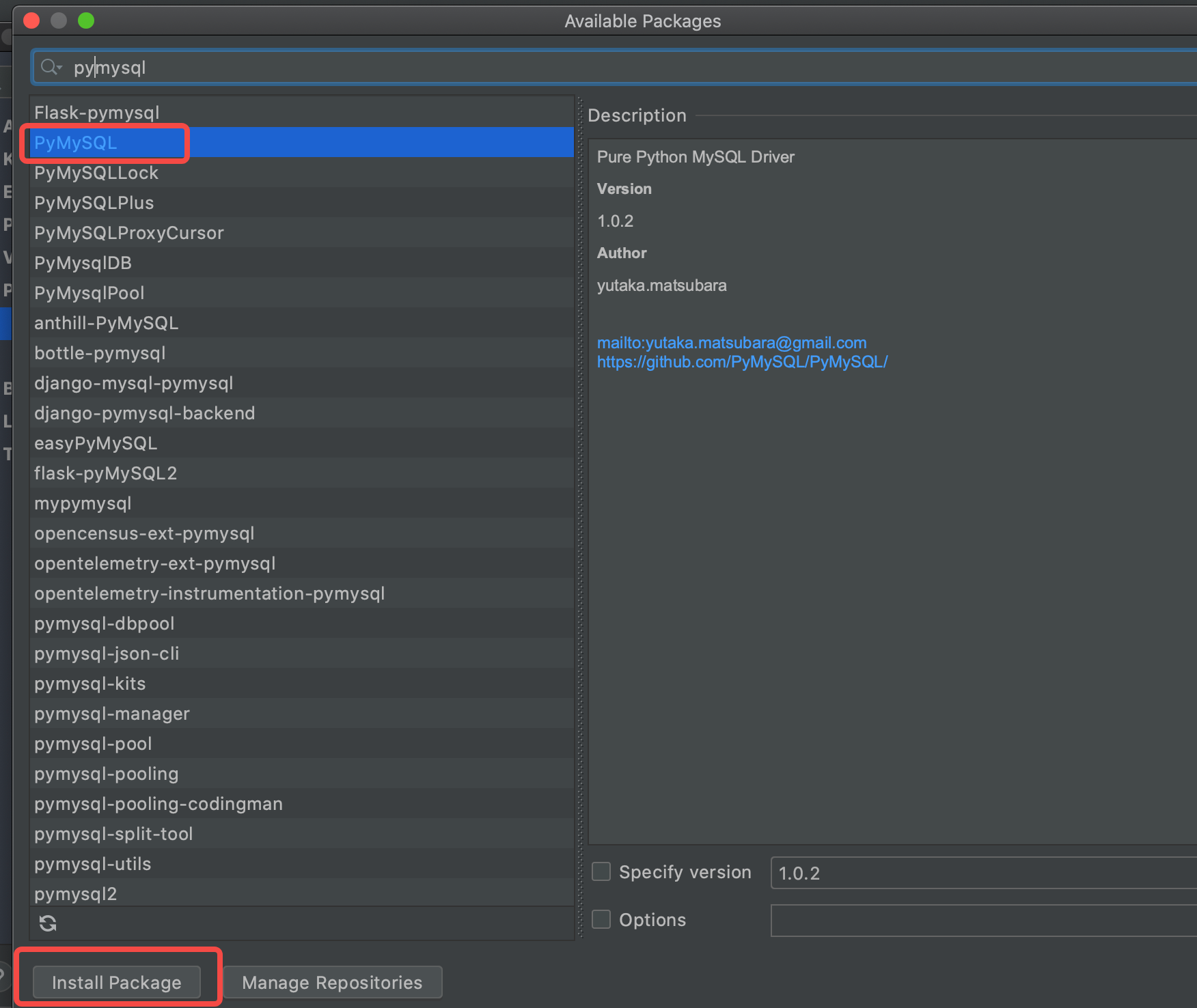The height and width of the screenshot is (1008, 1197).
Task: Select the PyMySQL package row
Action: (x=302, y=142)
